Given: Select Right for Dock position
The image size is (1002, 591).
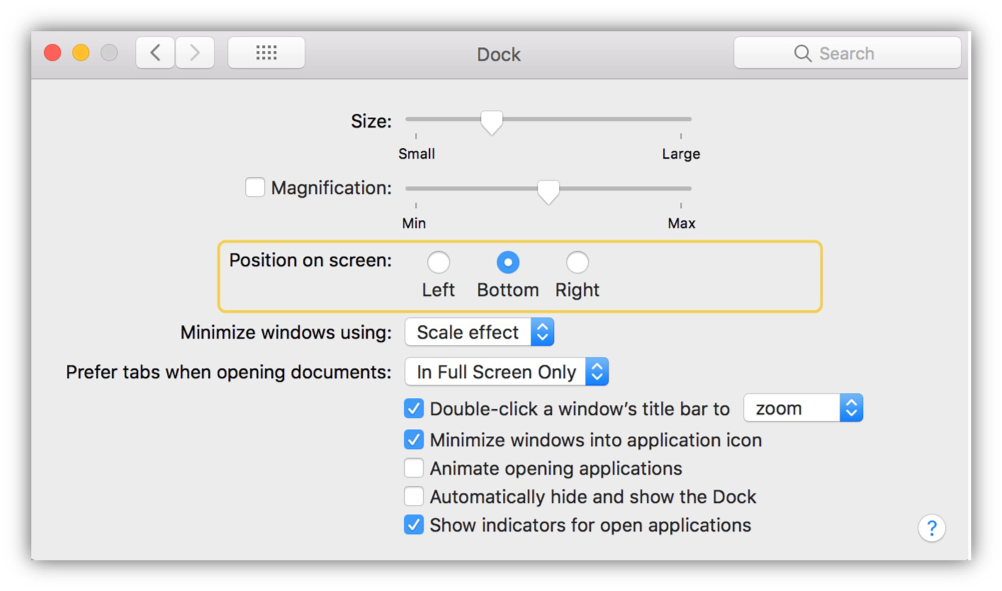Looking at the screenshot, I should (x=577, y=263).
